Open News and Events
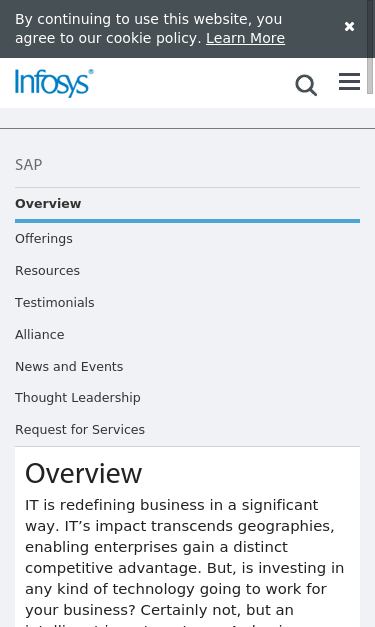 pos(69,367)
